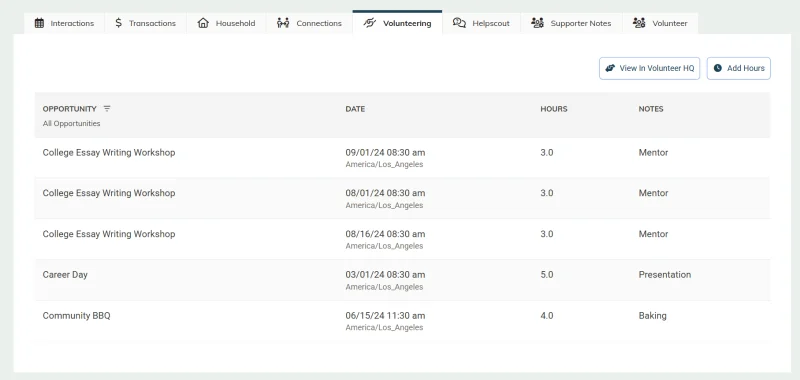Click the people Connections icon

tap(283, 23)
